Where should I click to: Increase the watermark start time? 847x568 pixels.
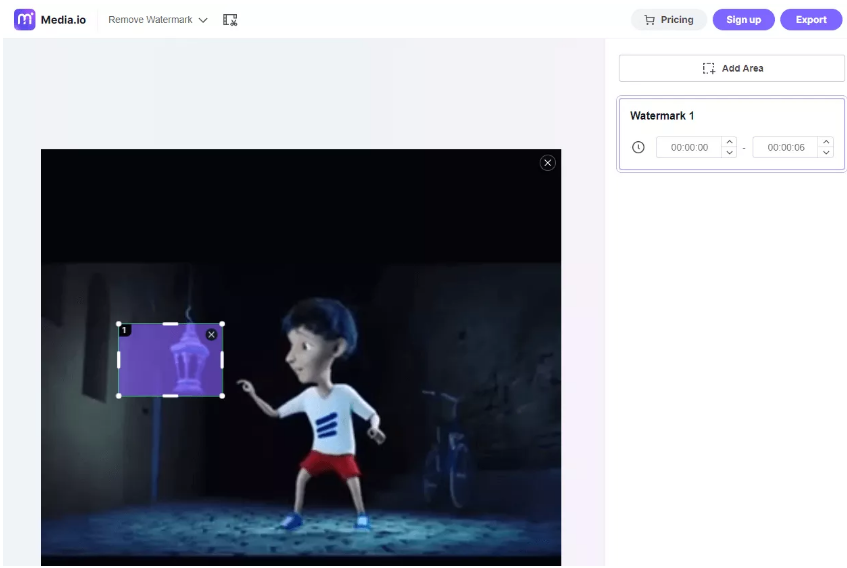tap(729, 142)
